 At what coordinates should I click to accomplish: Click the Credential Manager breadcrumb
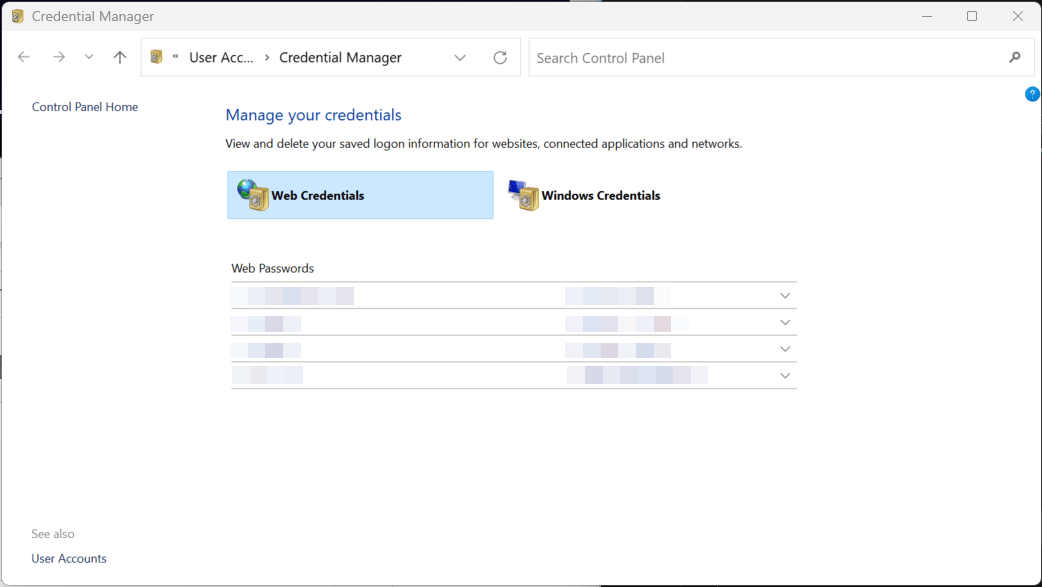click(340, 58)
